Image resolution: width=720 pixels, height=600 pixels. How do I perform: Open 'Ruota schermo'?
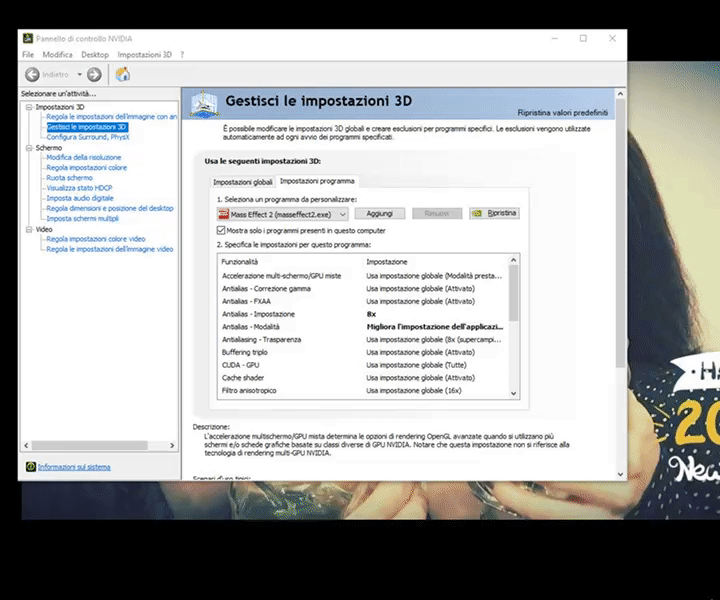tap(69, 178)
